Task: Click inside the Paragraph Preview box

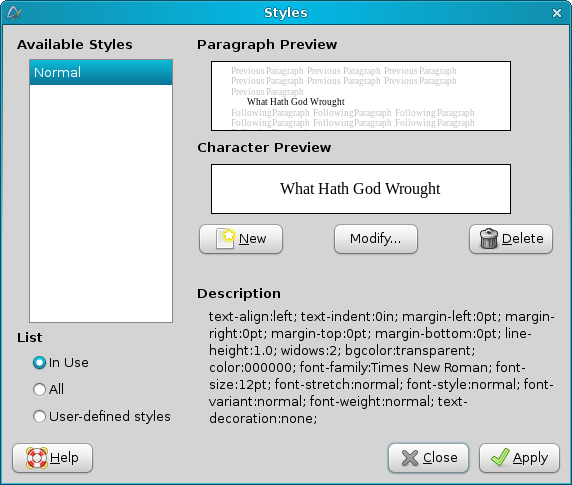Action: tap(361, 96)
